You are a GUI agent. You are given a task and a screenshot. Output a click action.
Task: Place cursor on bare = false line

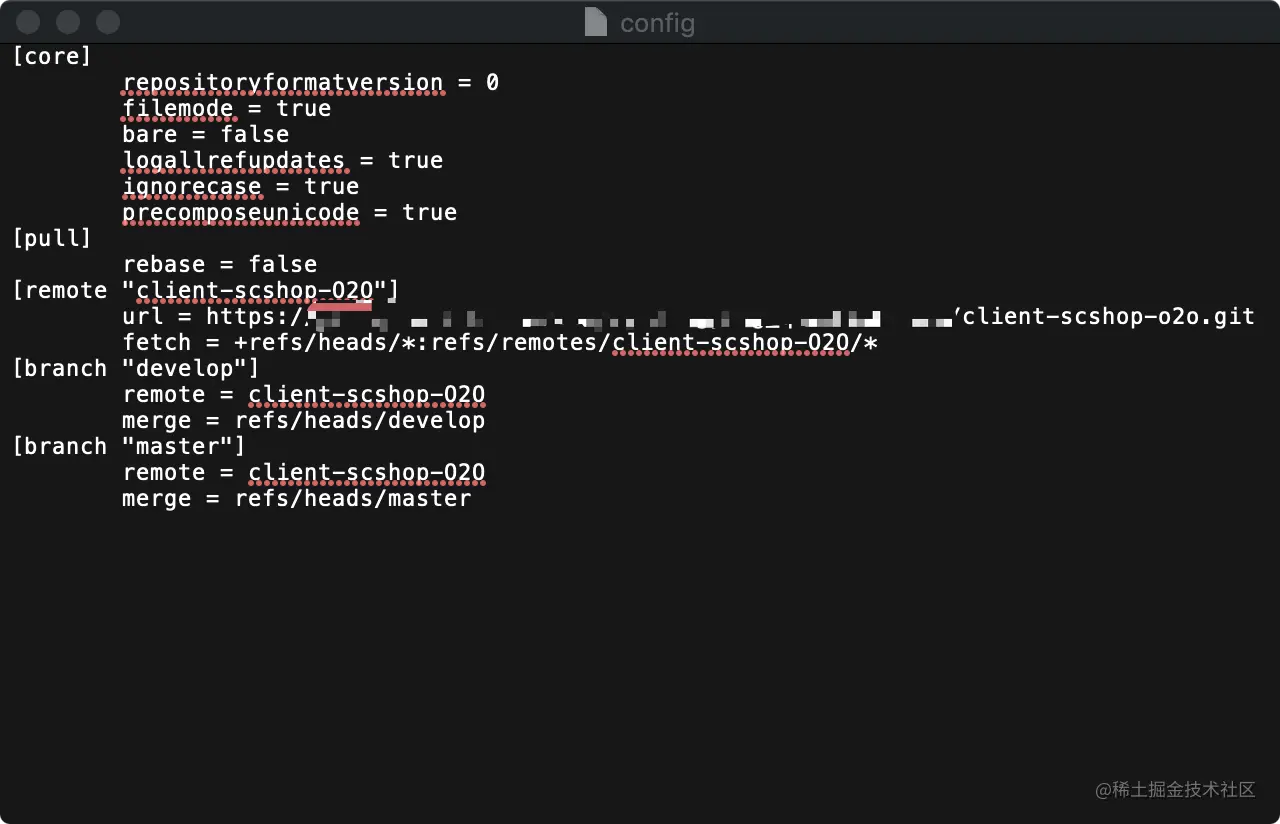click(206, 134)
